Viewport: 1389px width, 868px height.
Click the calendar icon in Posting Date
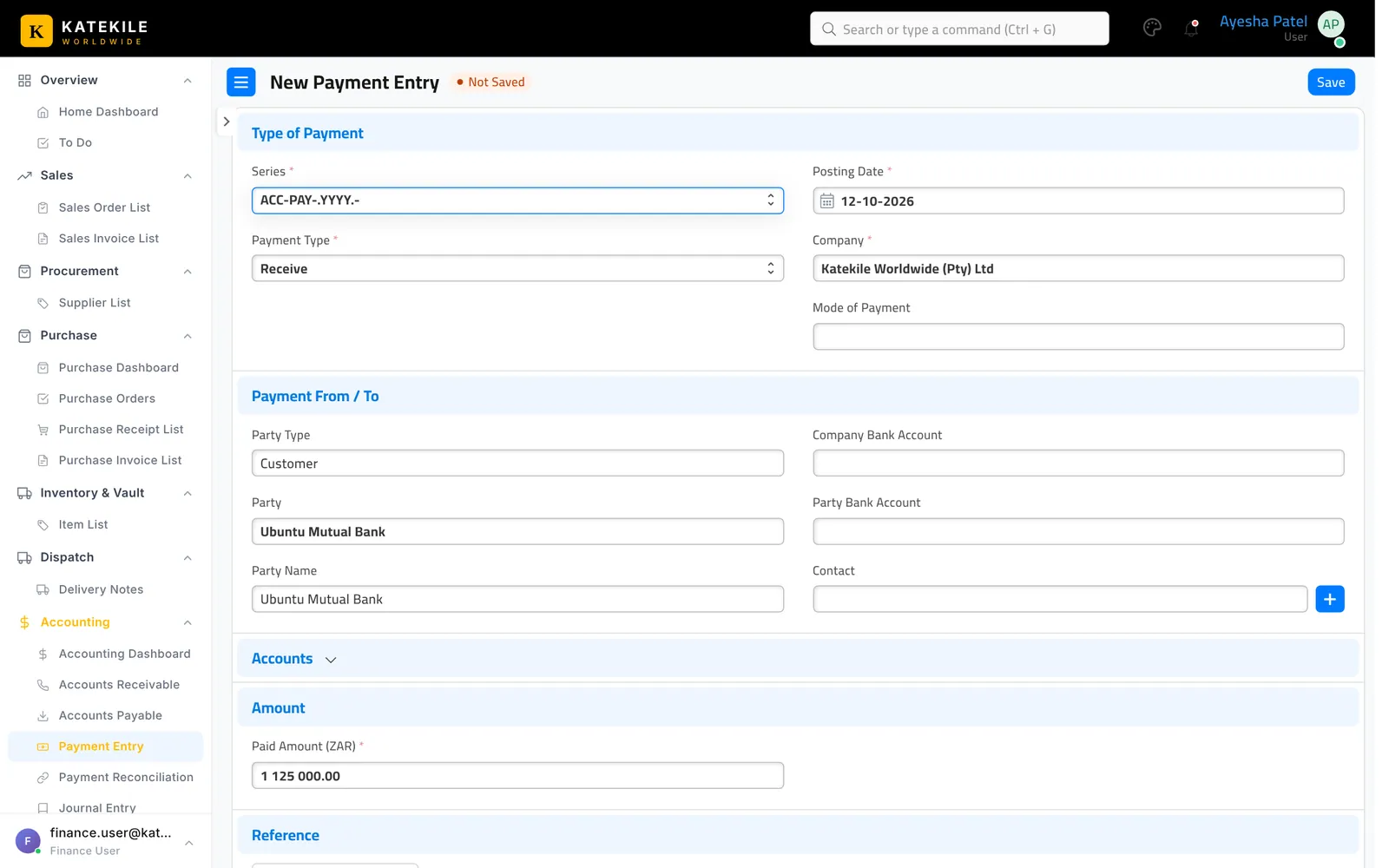tap(827, 201)
